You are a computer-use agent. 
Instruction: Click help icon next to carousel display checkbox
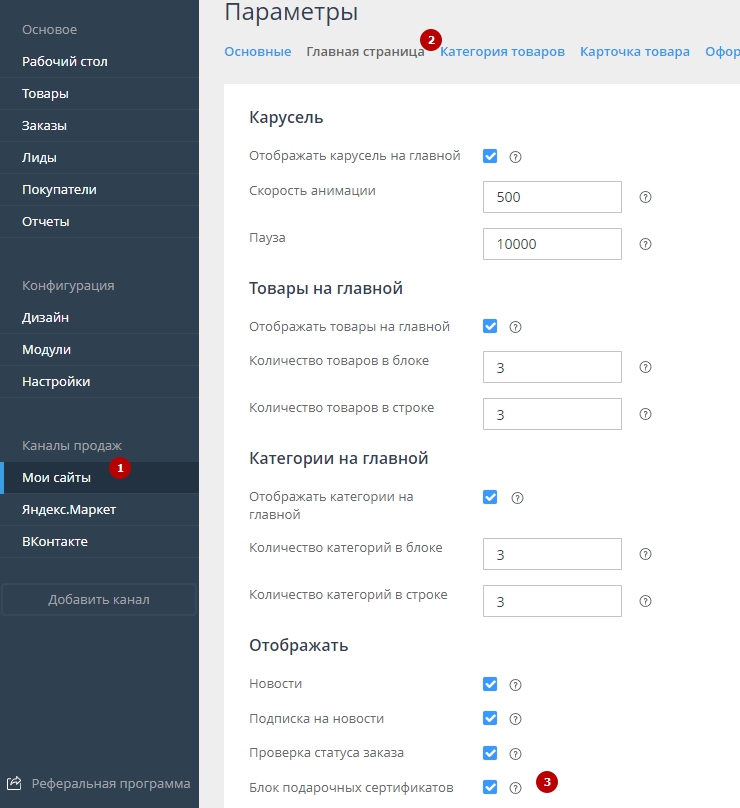pyautogui.click(x=515, y=157)
